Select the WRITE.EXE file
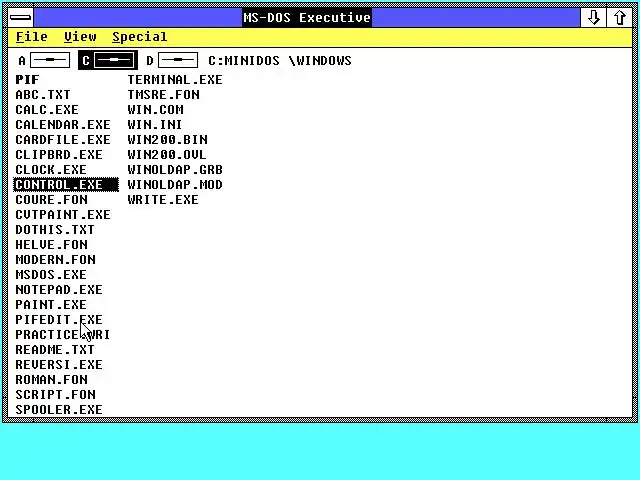Screen dimensions: 640x480 pyautogui.click(x=163, y=200)
